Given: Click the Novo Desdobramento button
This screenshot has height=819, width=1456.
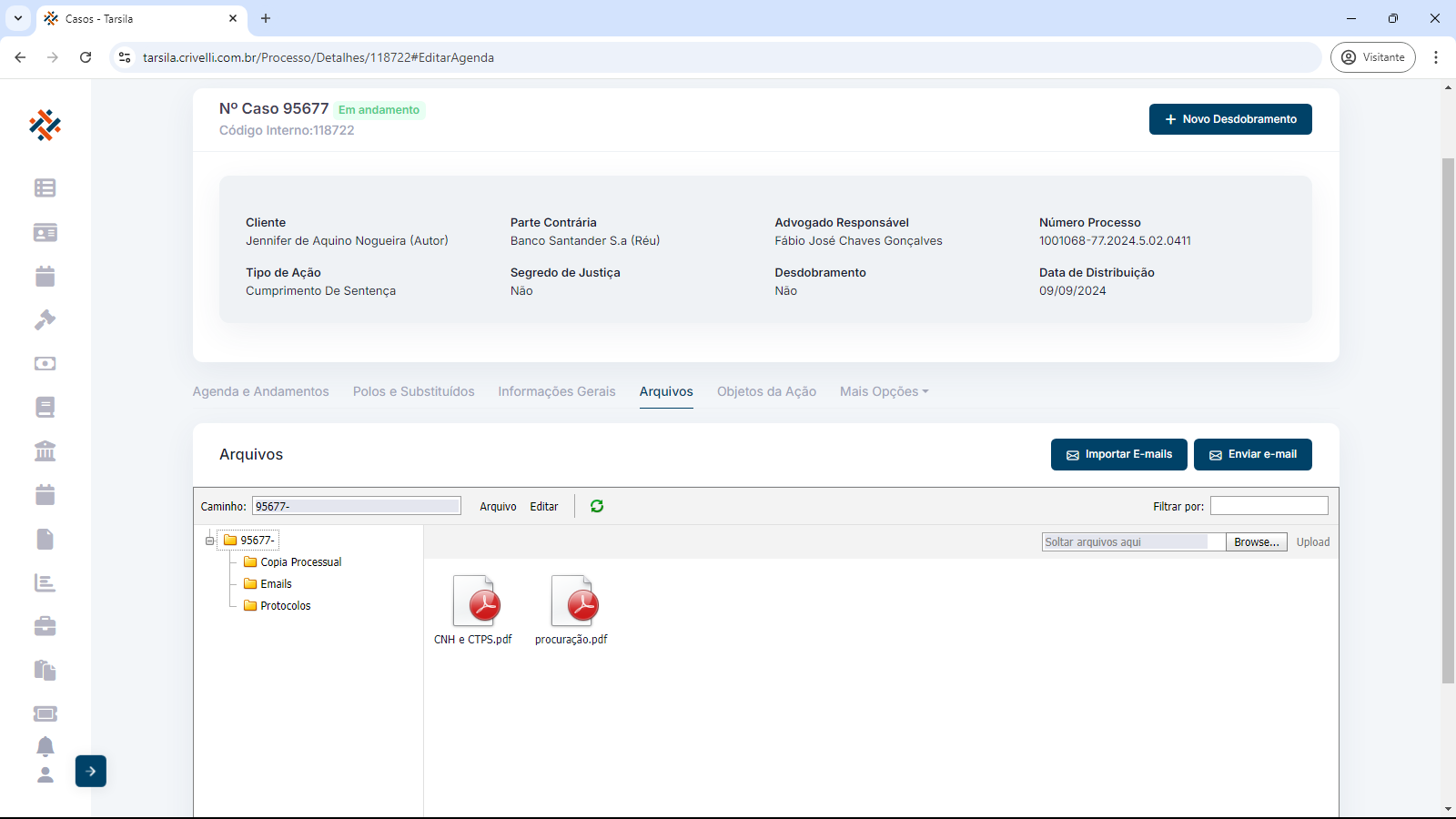Looking at the screenshot, I should (1229, 119).
